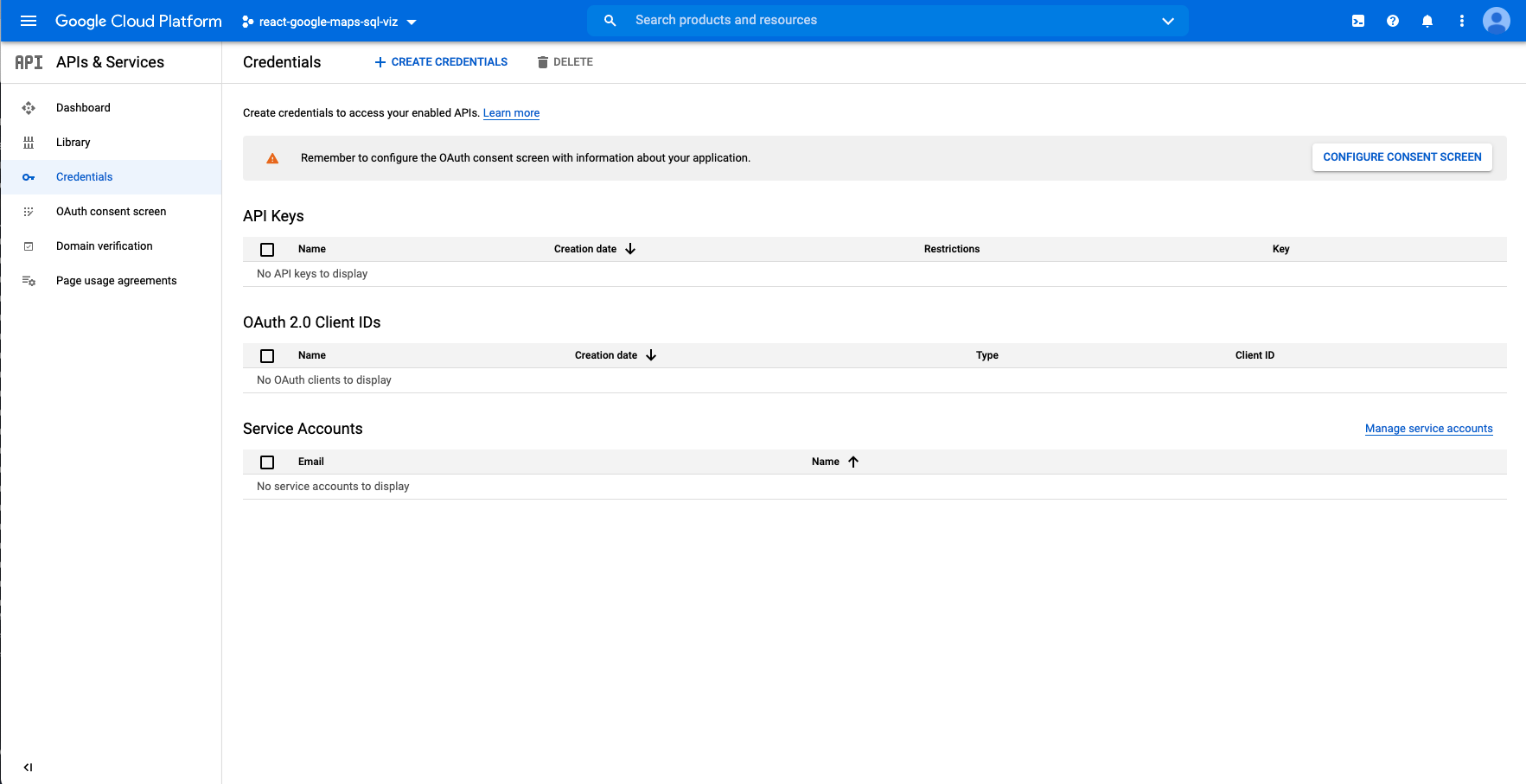Screen dimensions: 1526x784
Task: Open Manage service accounts link
Action: pyautogui.click(x=1429, y=429)
